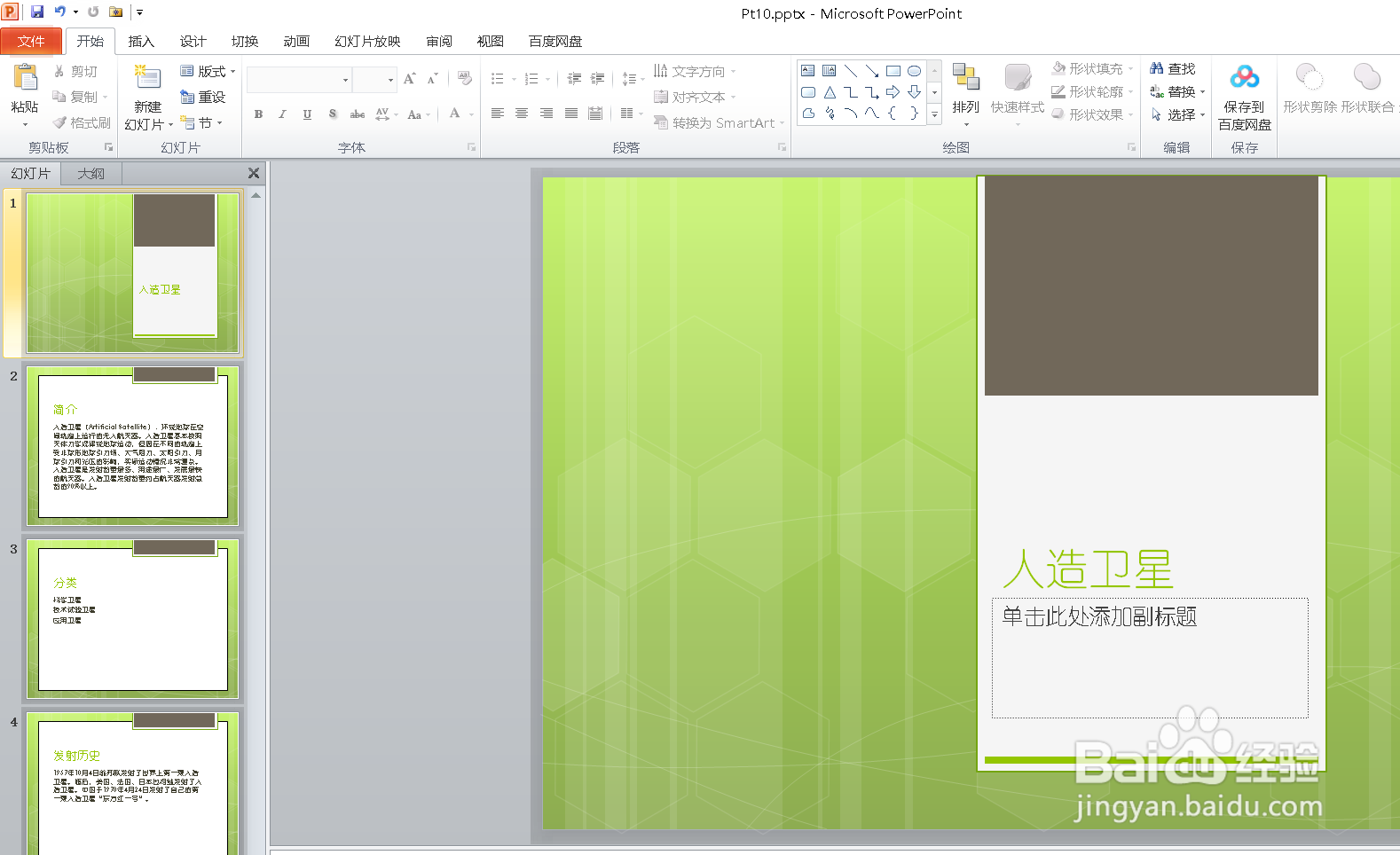Select the oval shape
Viewport: 1400px width, 855px height.
(914, 71)
